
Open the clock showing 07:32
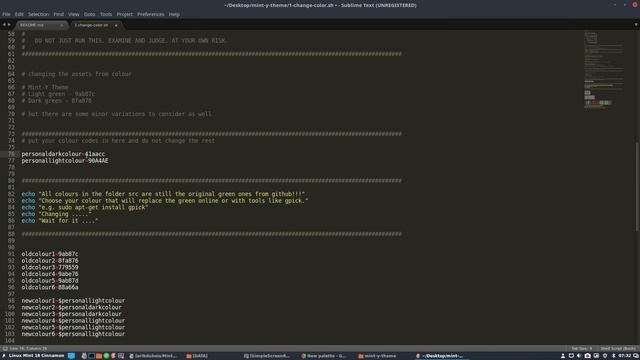tap(624, 356)
